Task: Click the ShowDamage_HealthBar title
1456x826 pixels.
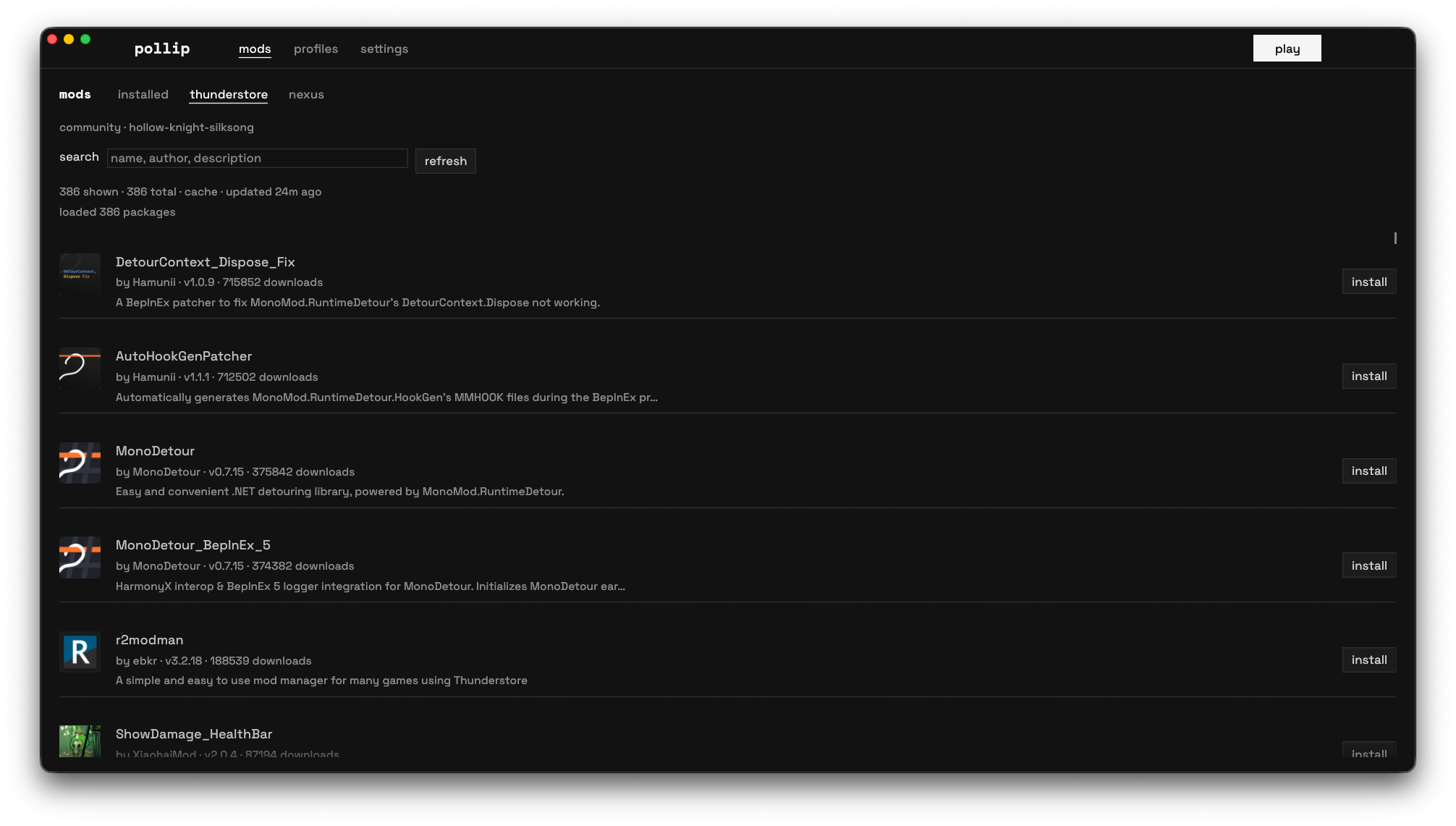Action: (194, 734)
